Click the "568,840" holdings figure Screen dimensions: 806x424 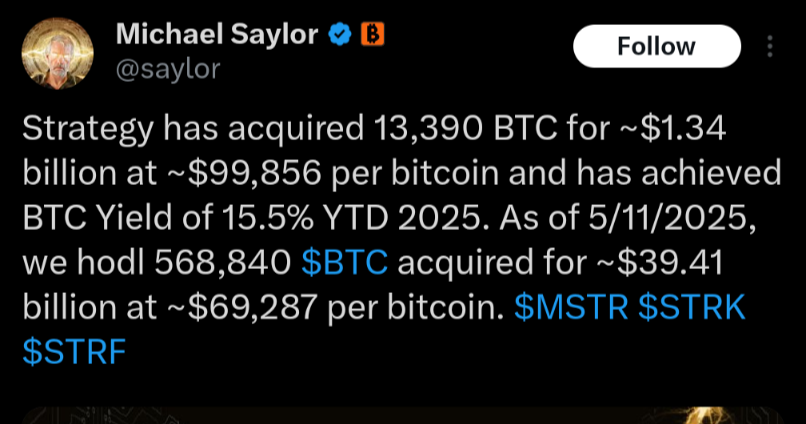[223, 263]
